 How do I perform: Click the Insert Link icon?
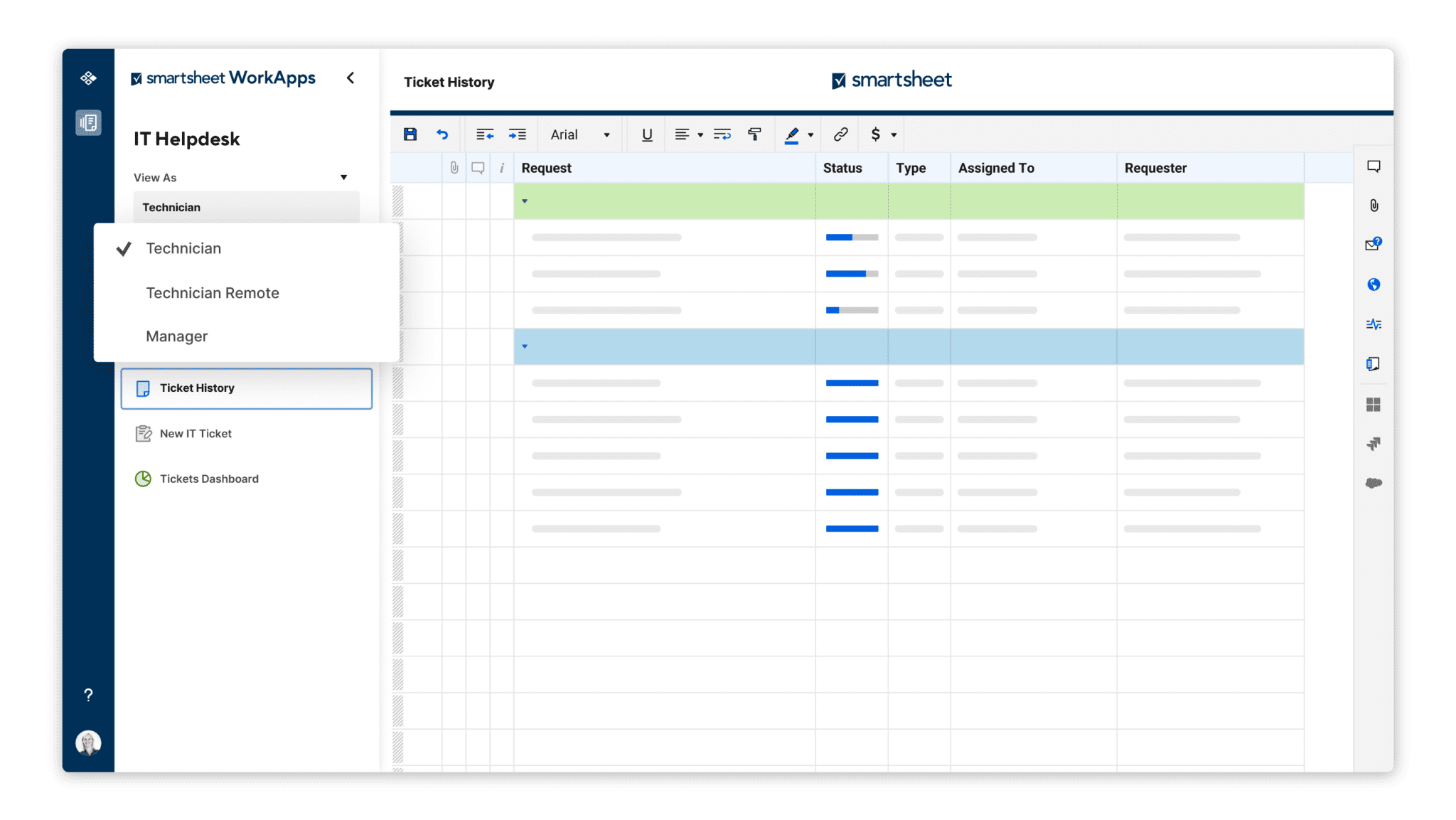pos(841,134)
